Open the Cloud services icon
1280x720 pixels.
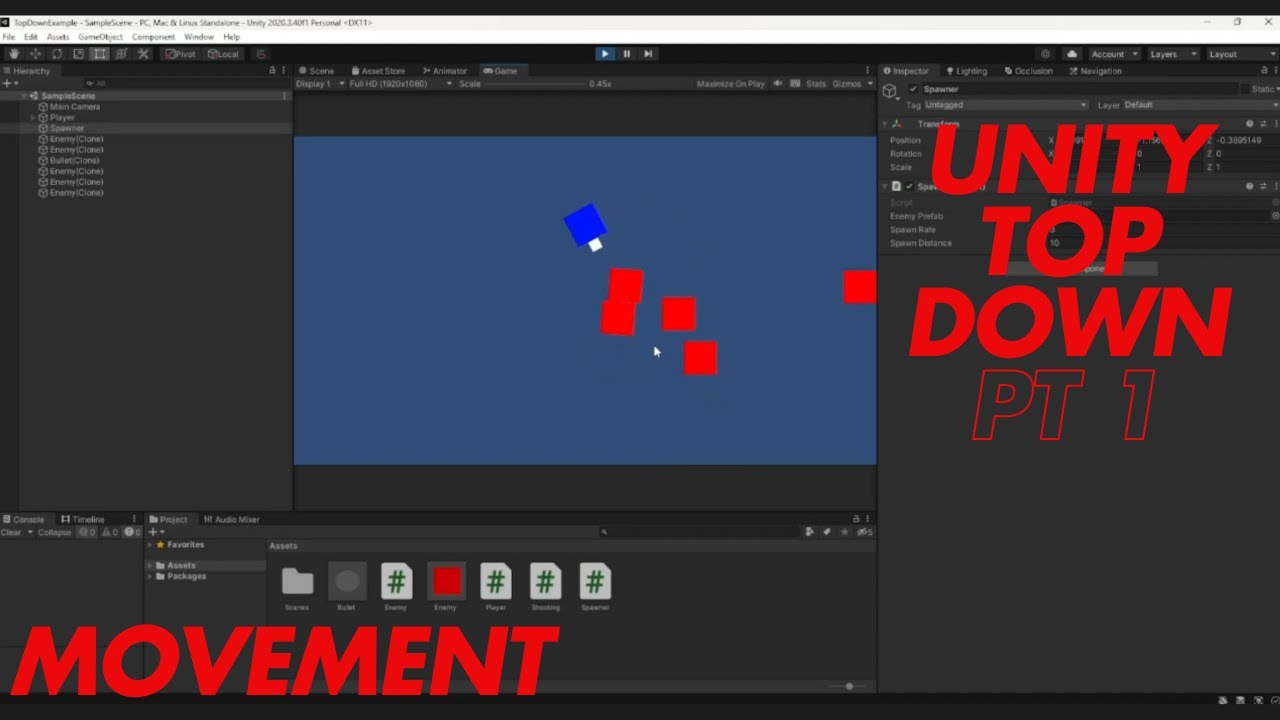point(1072,54)
